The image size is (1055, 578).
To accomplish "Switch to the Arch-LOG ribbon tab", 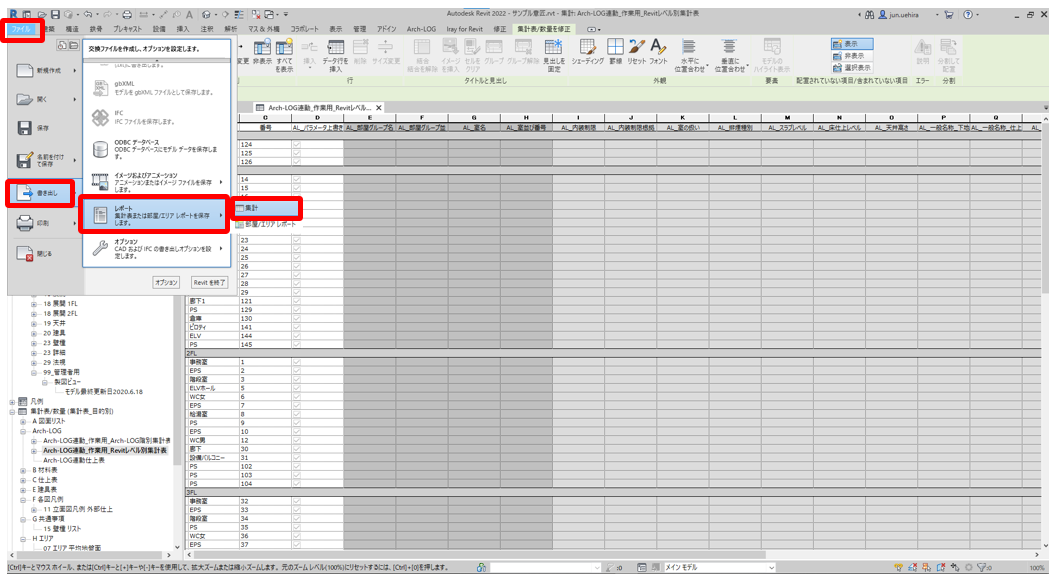I will click(421, 30).
